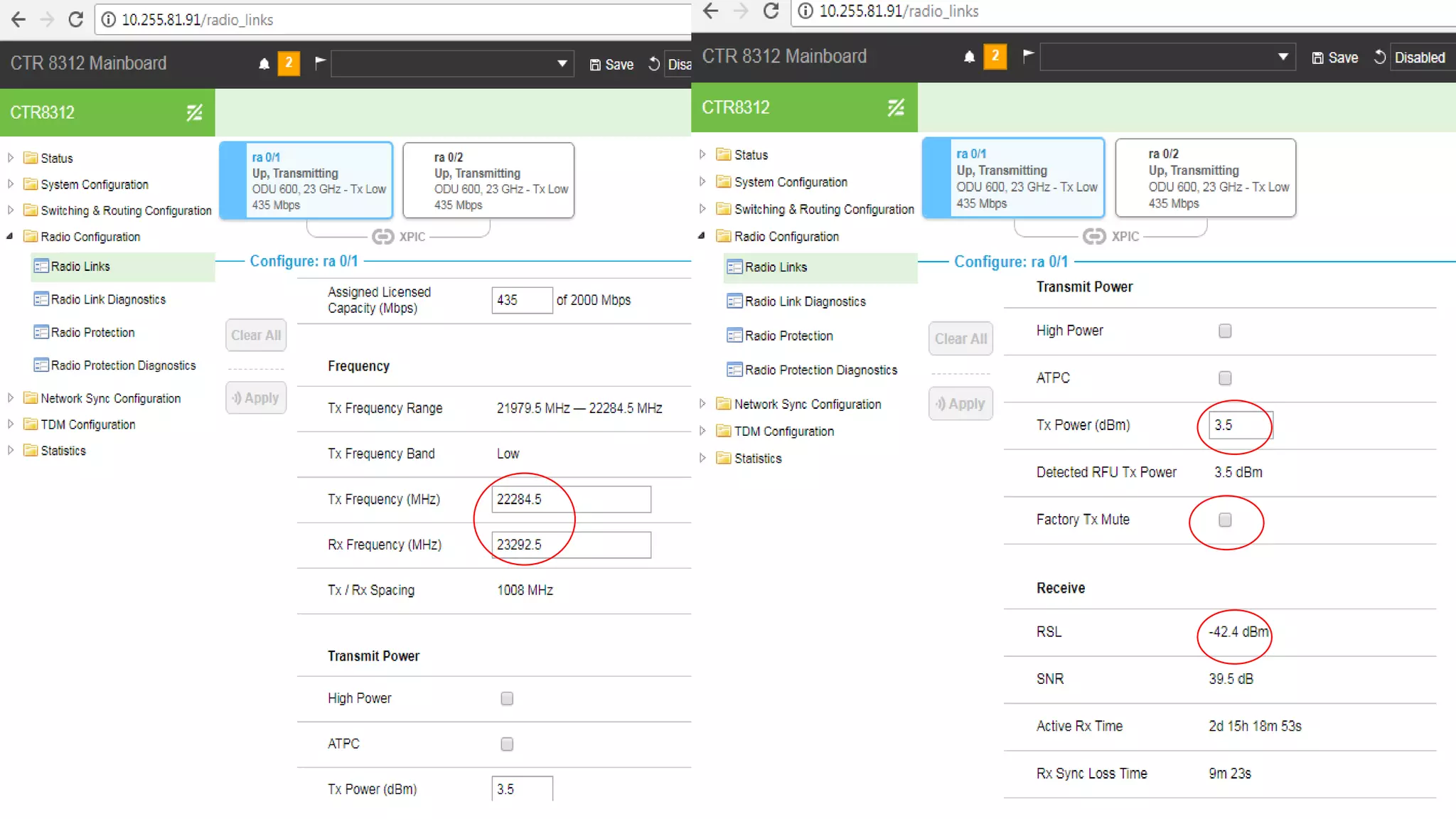The image size is (1456, 819).
Task: Click the address bar in the left browser window
Action: click(392, 19)
